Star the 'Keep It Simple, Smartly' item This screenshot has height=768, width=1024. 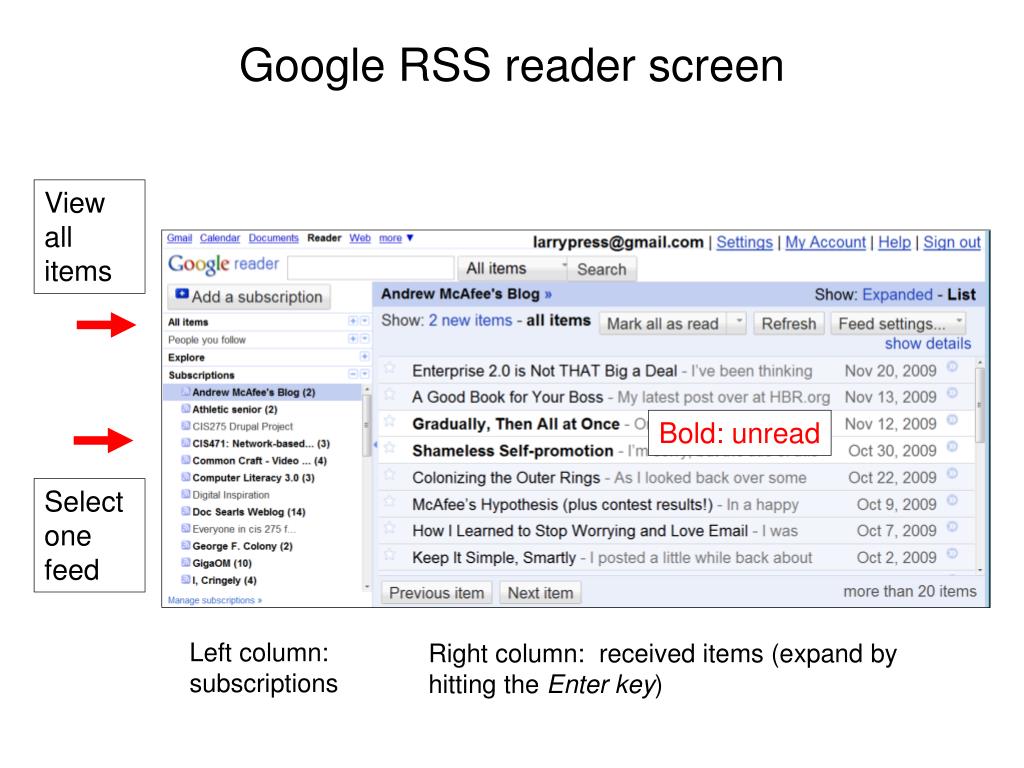click(x=390, y=554)
